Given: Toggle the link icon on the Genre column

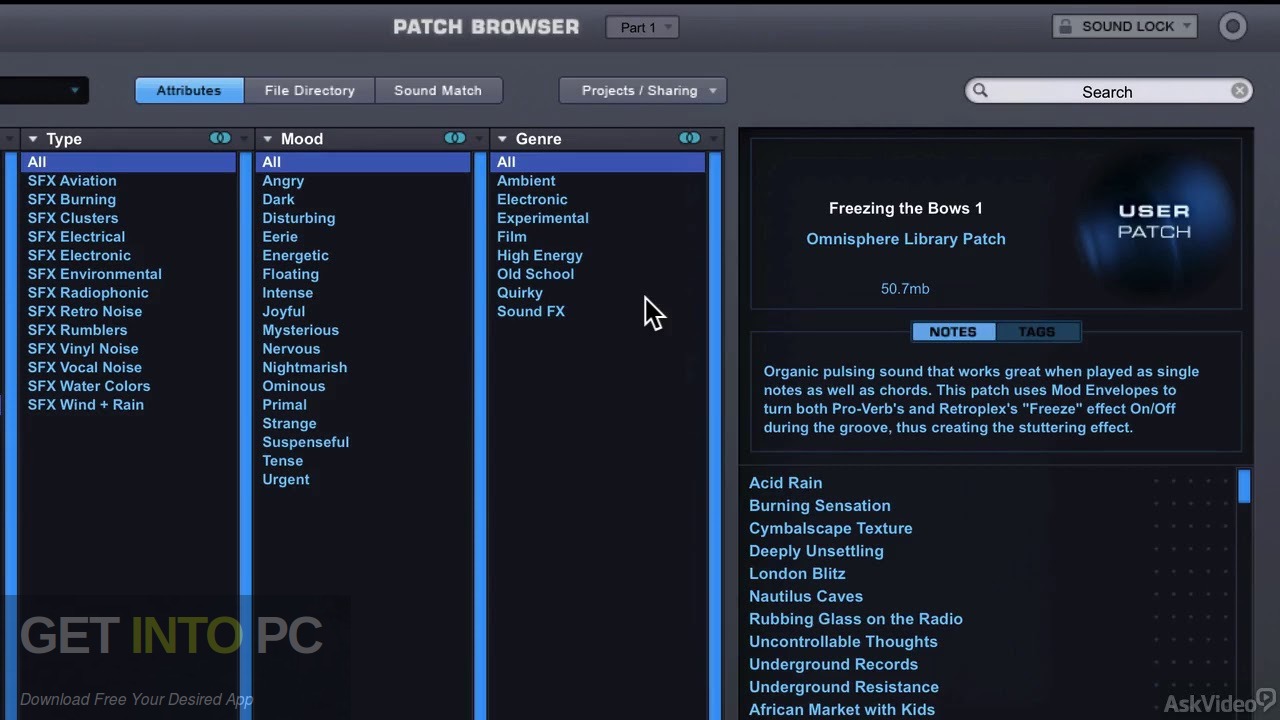Looking at the screenshot, I should [x=689, y=138].
